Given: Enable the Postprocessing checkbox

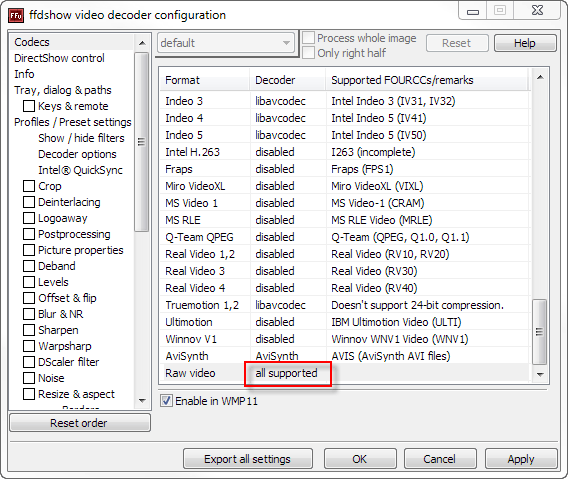Looking at the screenshot, I should (29, 234).
